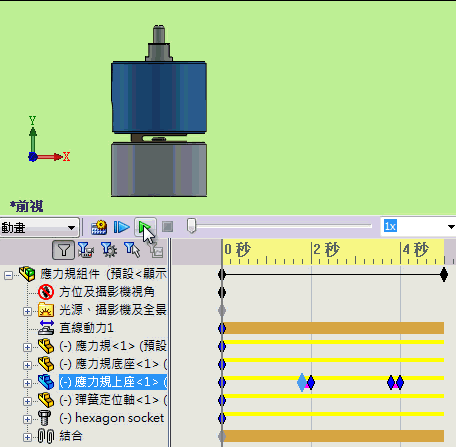Select the 2-second keyframe on 應力規上座 row
The width and height of the screenshot is (456, 447).
pos(311,382)
